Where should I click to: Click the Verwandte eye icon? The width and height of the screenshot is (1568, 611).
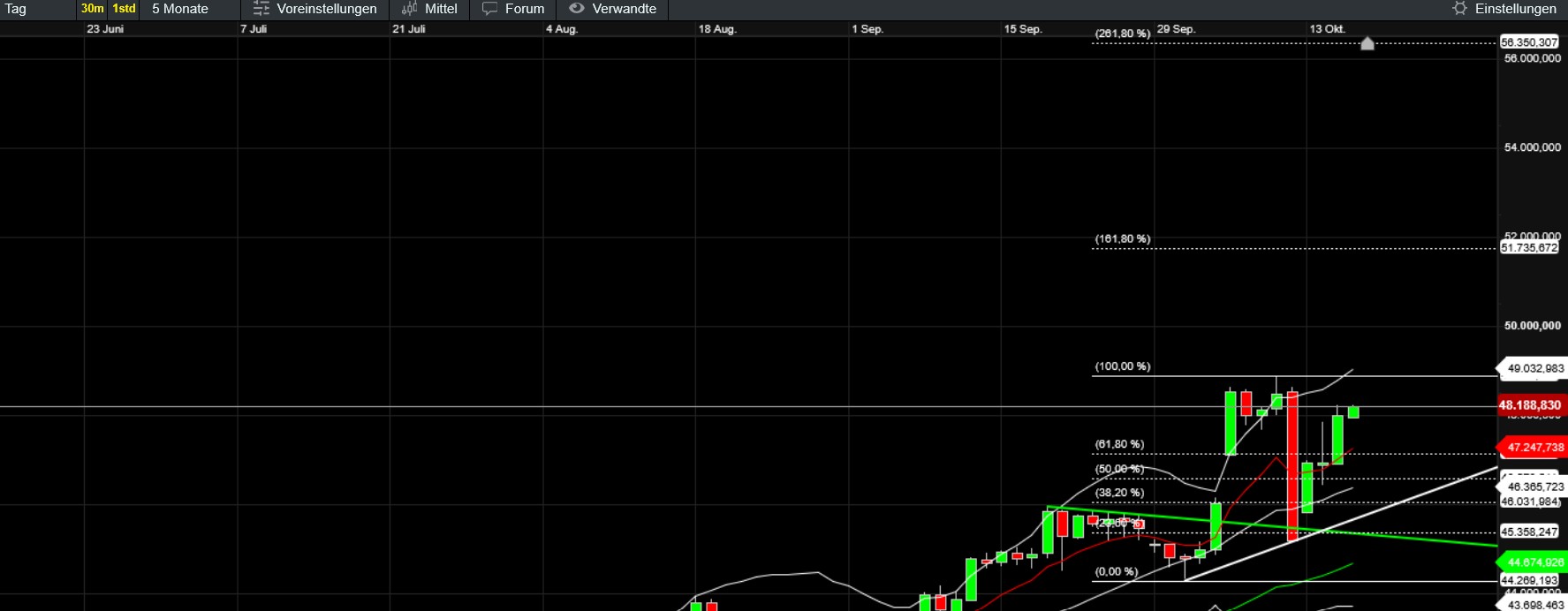click(577, 9)
